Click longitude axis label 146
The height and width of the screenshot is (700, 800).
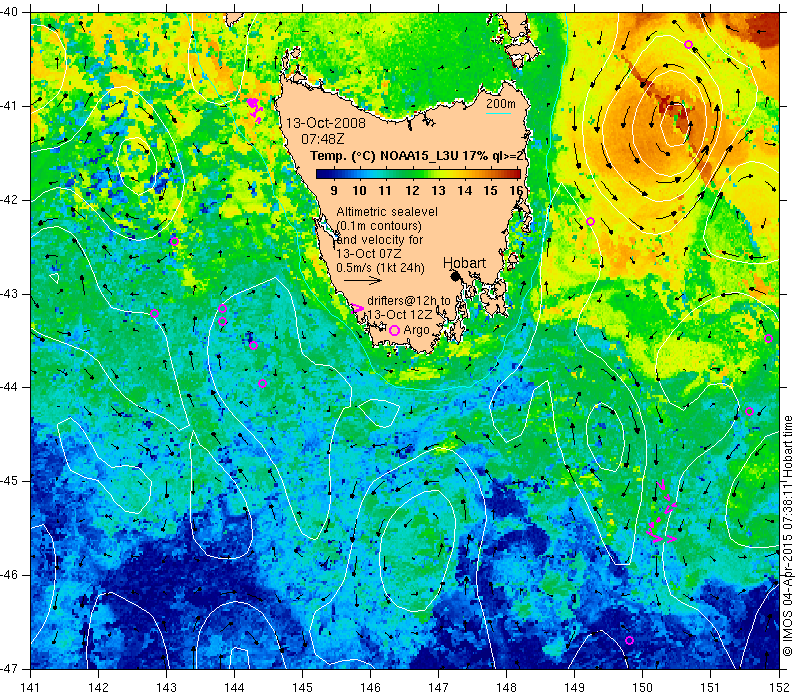pyautogui.click(x=370, y=687)
